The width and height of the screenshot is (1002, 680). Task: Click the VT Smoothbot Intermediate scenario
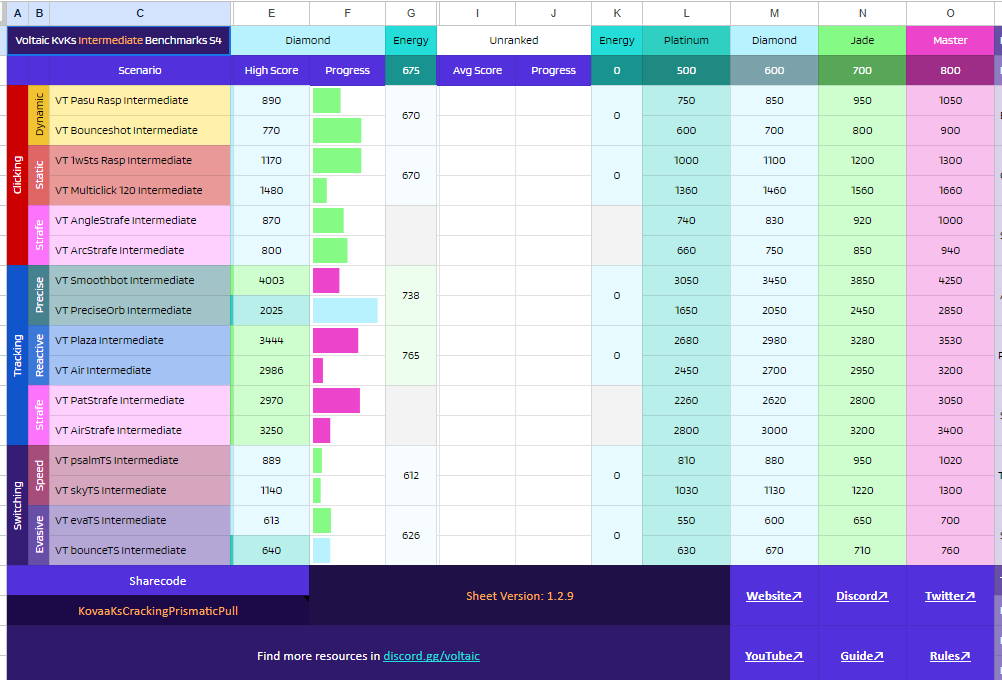click(140, 281)
